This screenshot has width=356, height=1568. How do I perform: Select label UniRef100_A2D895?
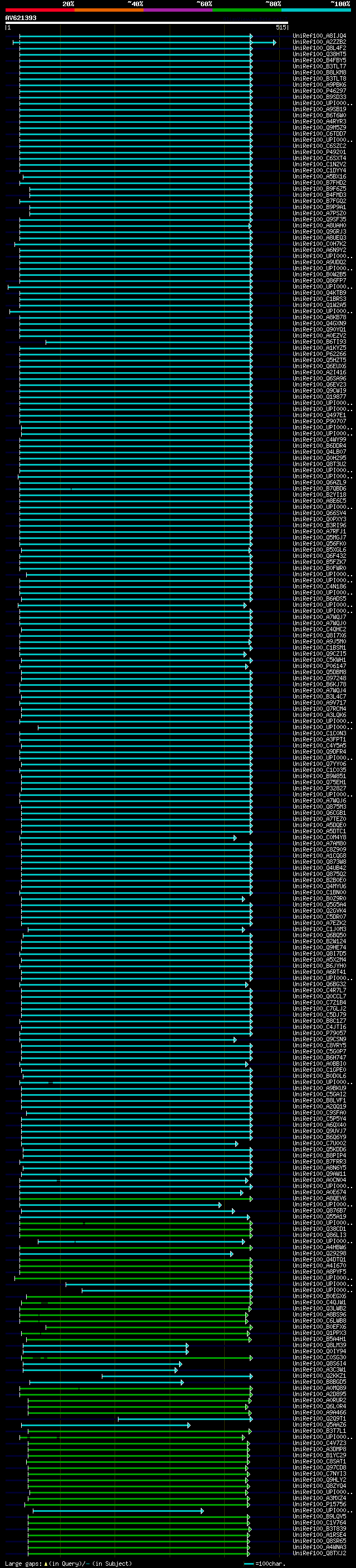(319, 1394)
